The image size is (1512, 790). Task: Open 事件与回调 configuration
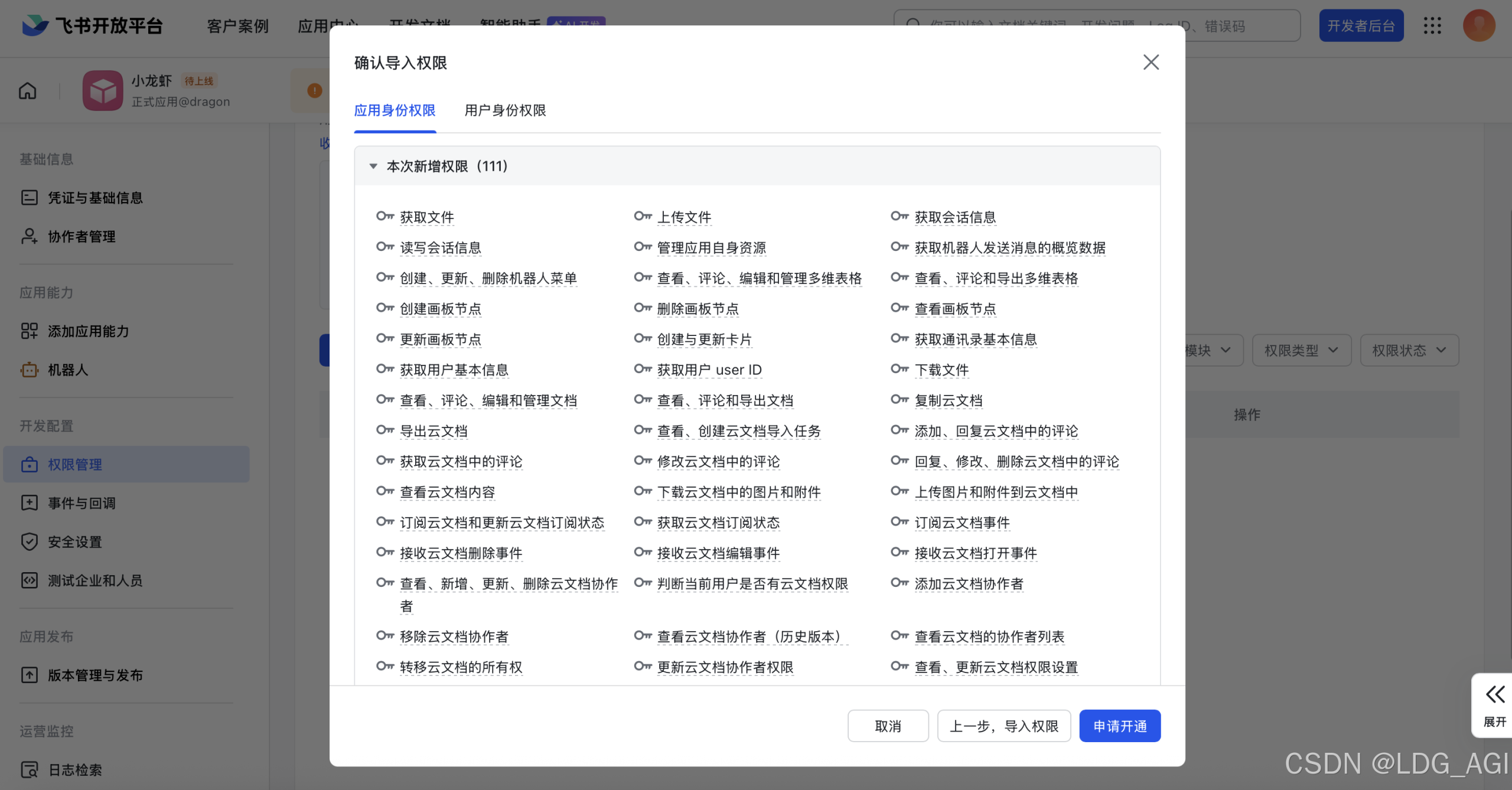point(80,502)
